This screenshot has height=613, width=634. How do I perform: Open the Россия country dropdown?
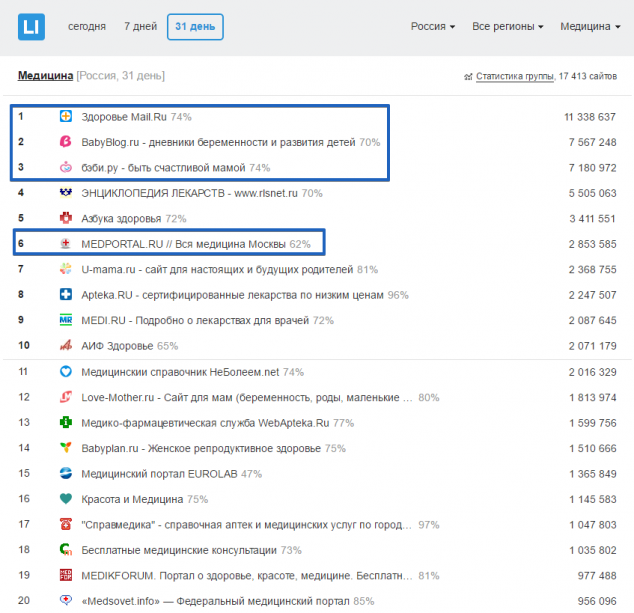point(433,27)
